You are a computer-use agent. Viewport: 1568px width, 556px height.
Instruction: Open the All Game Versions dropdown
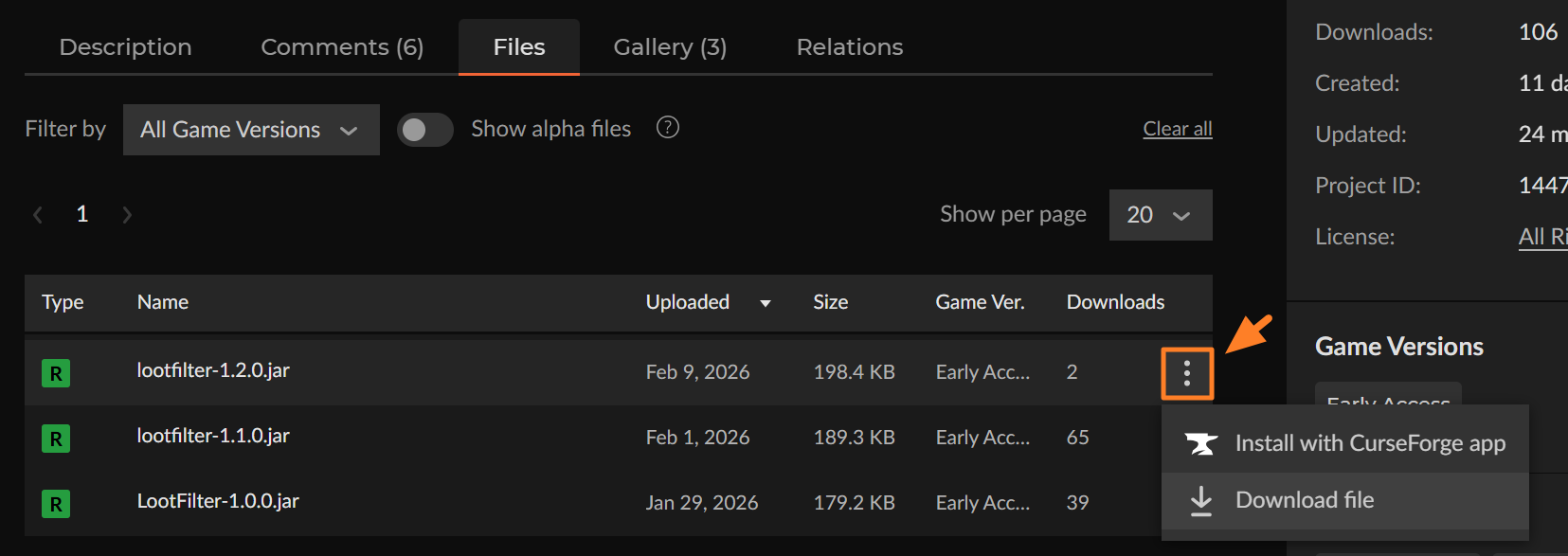251,130
